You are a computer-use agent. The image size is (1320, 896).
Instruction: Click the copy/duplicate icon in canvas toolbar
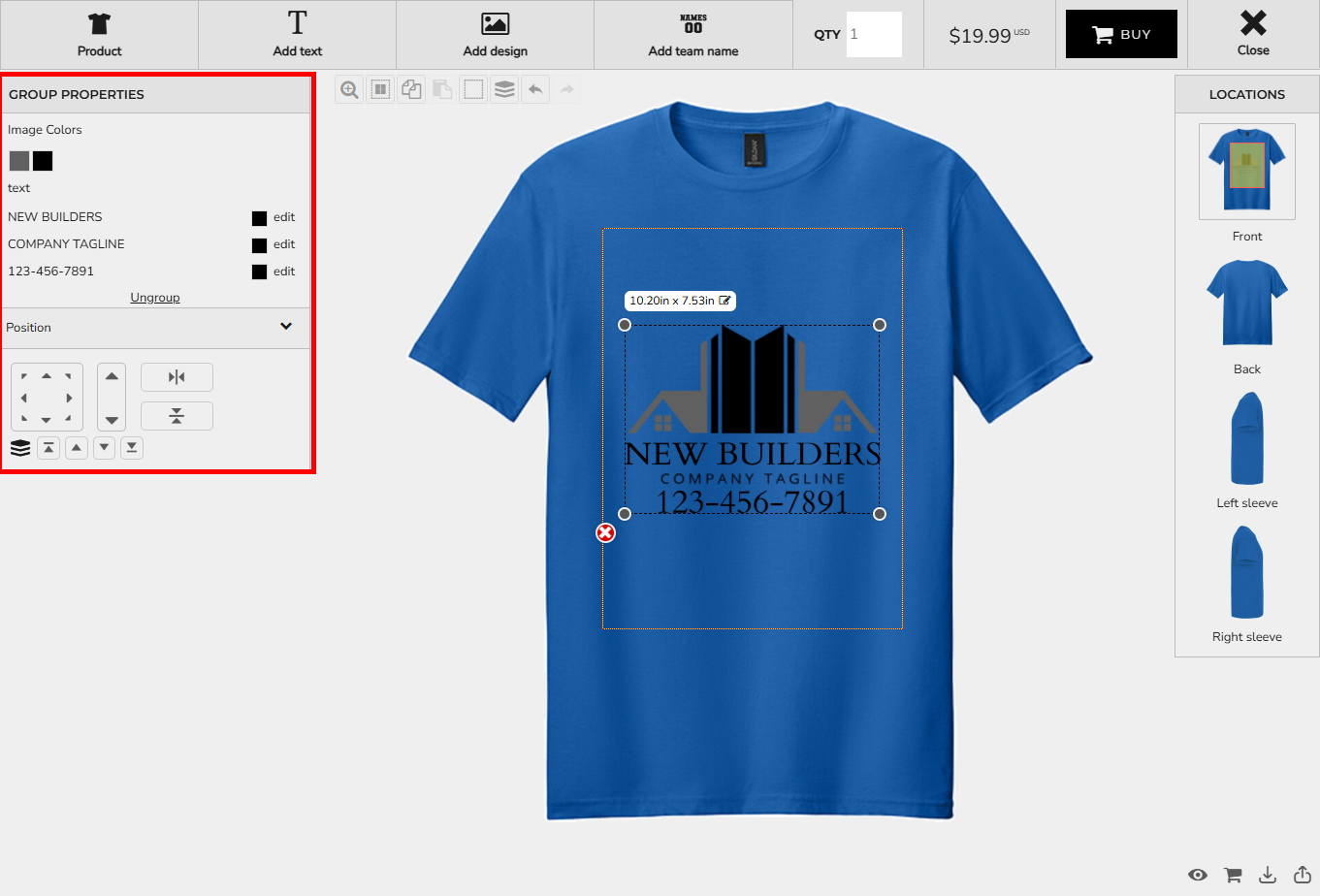tap(411, 90)
